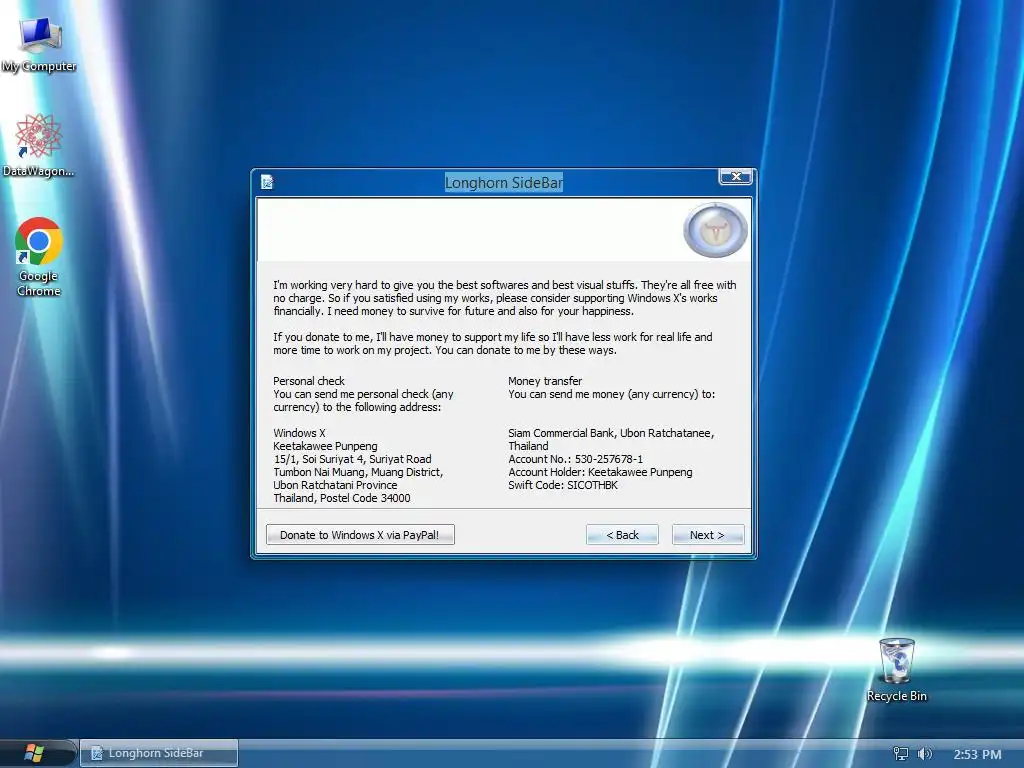Go to previous page with Back
Viewport: 1024px width, 768px height.
pyautogui.click(x=622, y=535)
